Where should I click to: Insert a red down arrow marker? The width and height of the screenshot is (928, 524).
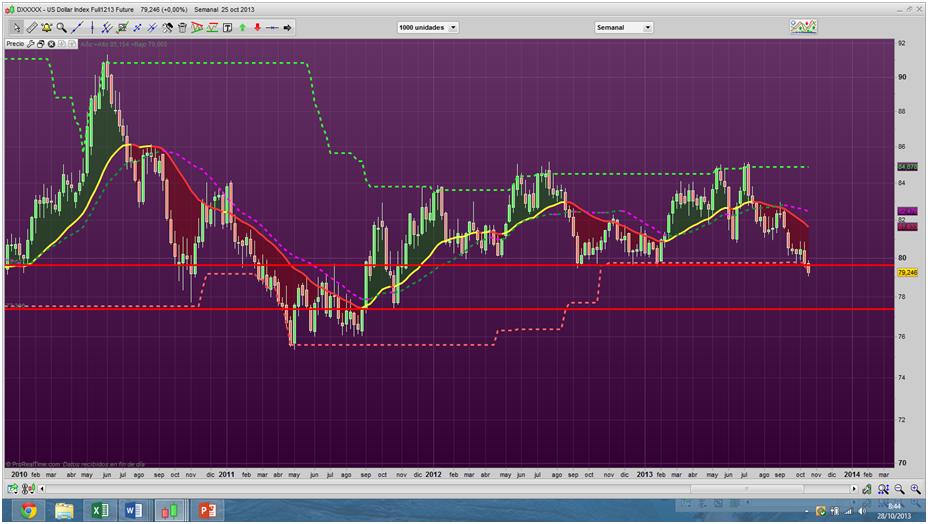pyautogui.click(x=257, y=27)
